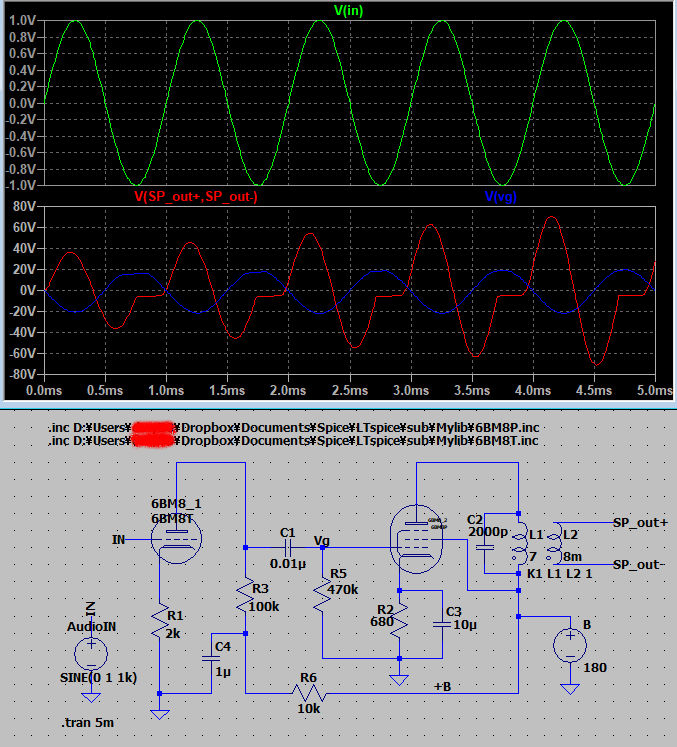Click the .tran 5m simulation directive

coord(85,721)
